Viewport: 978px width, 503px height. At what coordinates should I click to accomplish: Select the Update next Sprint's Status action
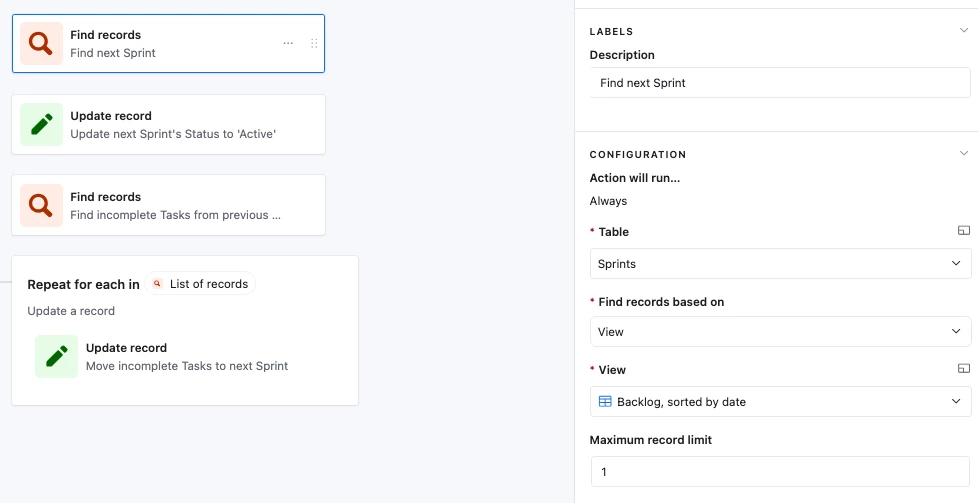[168, 124]
